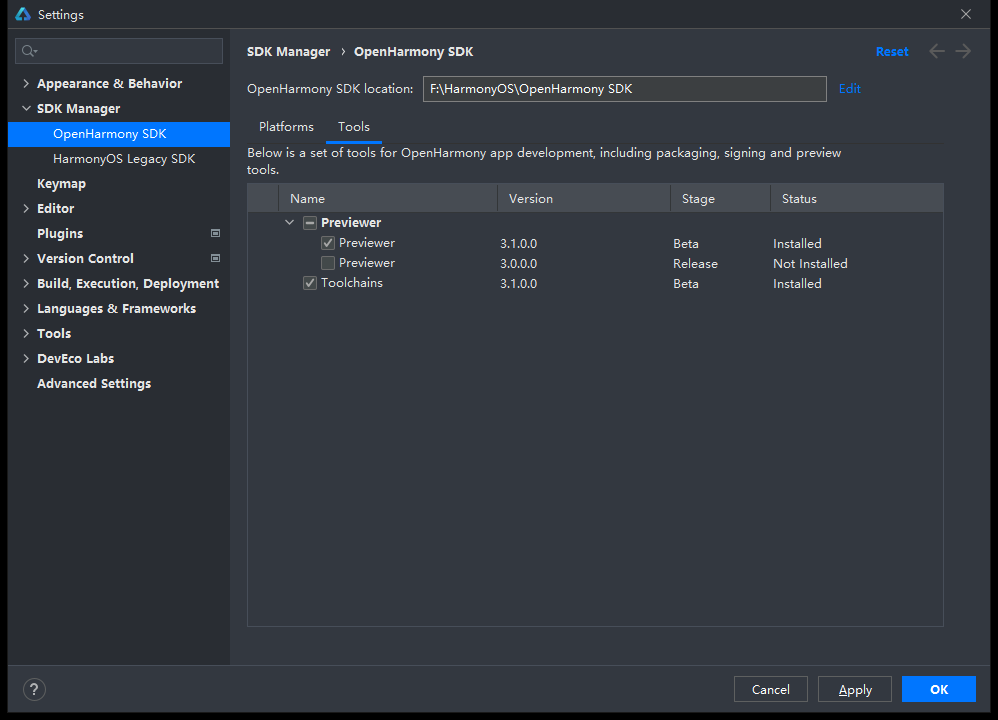The width and height of the screenshot is (998, 720).
Task: Expand Appearance & Behavior section
Action: [26, 83]
